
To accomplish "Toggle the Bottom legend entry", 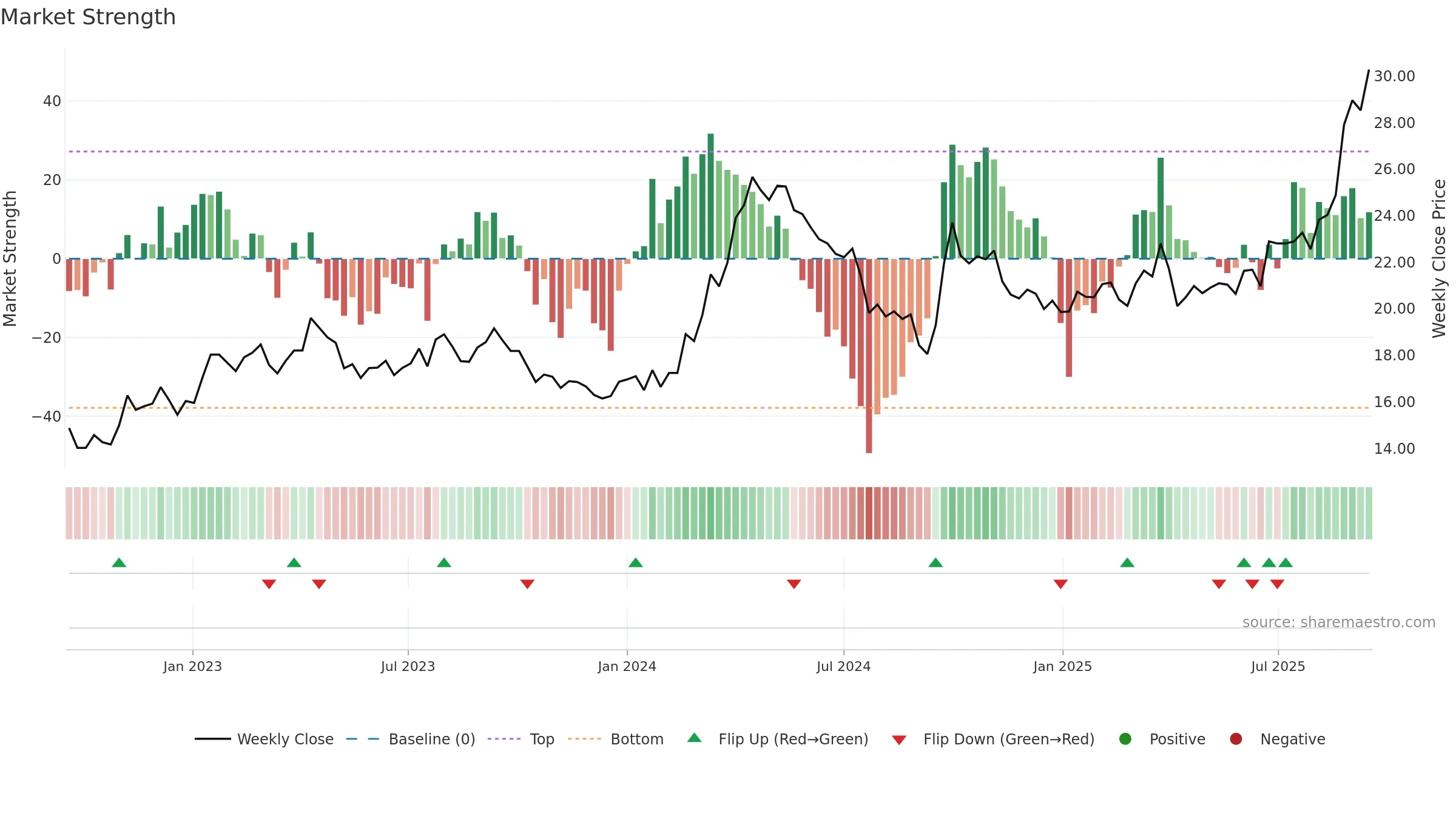I will click(616, 739).
